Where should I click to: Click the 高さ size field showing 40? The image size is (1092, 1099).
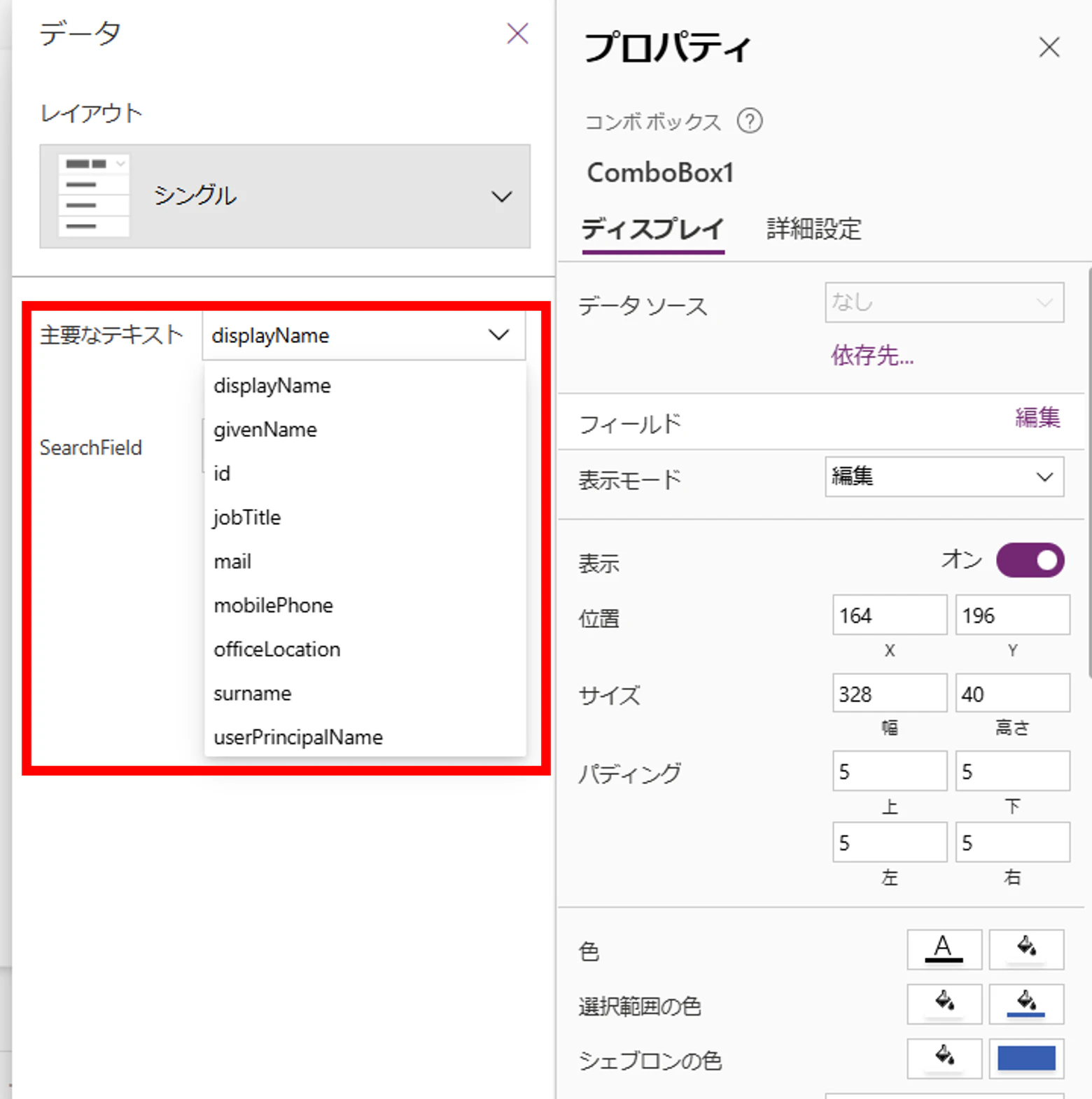[1012, 694]
